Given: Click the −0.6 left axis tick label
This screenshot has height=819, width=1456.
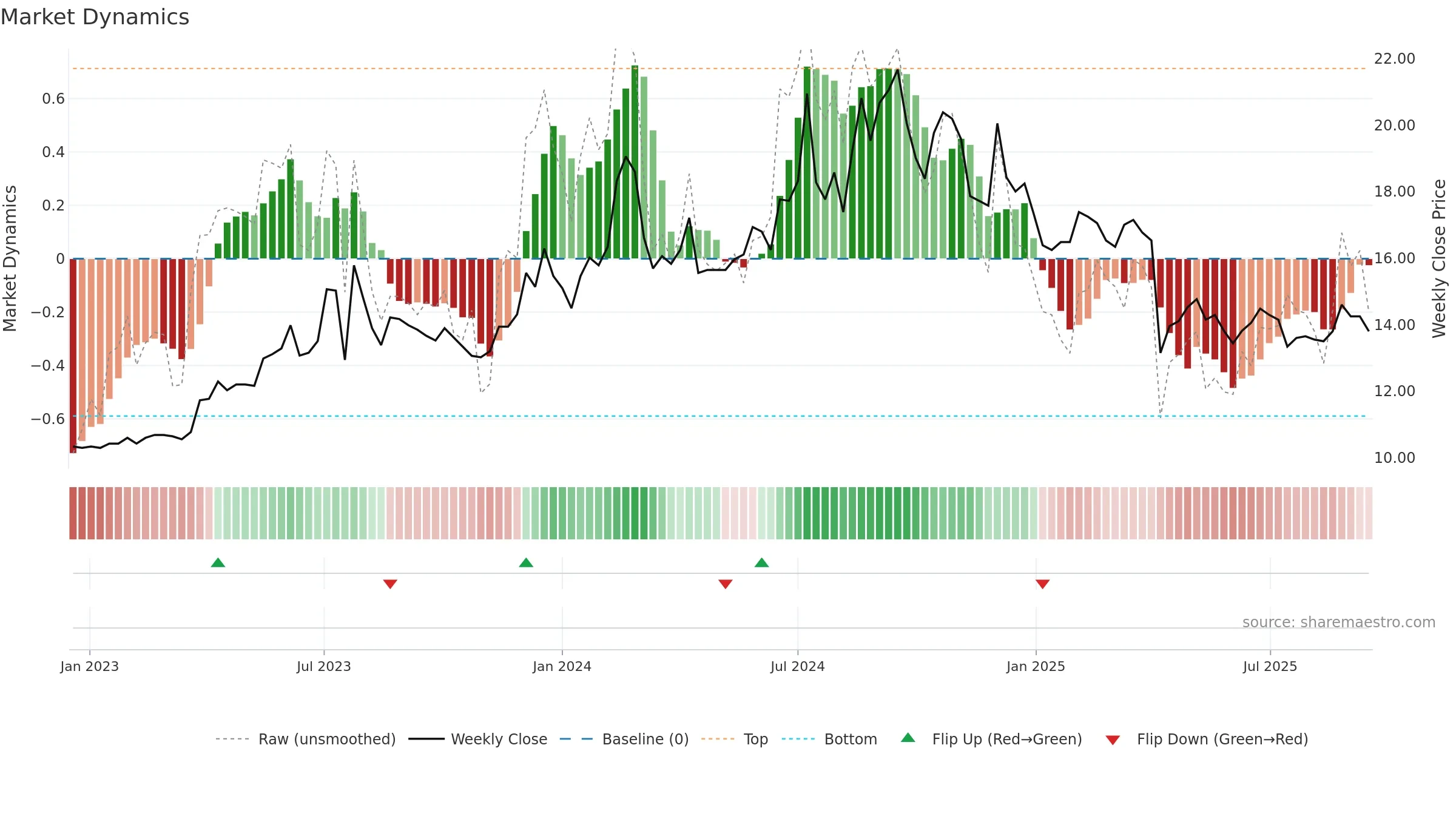Looking at the screenshot, I should pos(48,419).
